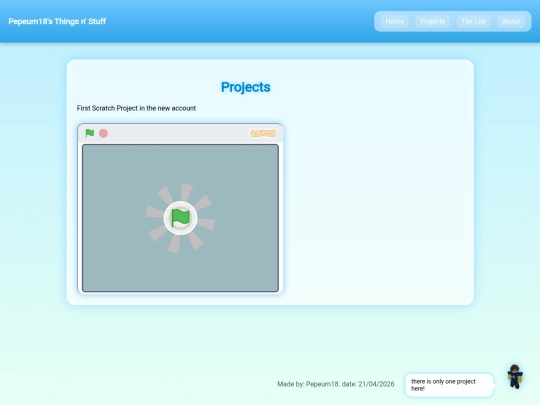Open the About page
This screenshot has width=540, height=405.
point(511,21)
